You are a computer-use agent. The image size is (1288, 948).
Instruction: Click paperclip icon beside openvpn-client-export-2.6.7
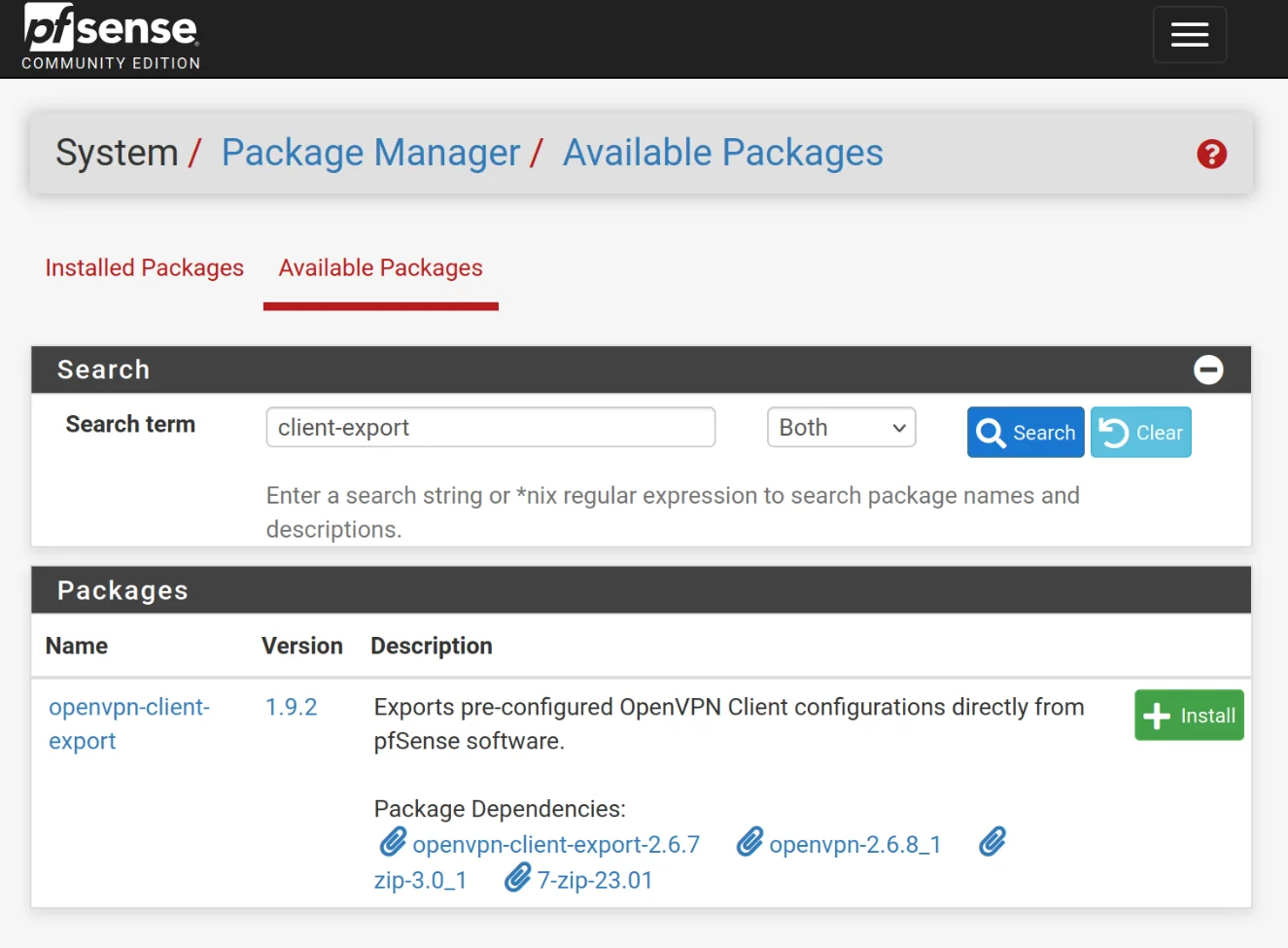tap(394, 841)
